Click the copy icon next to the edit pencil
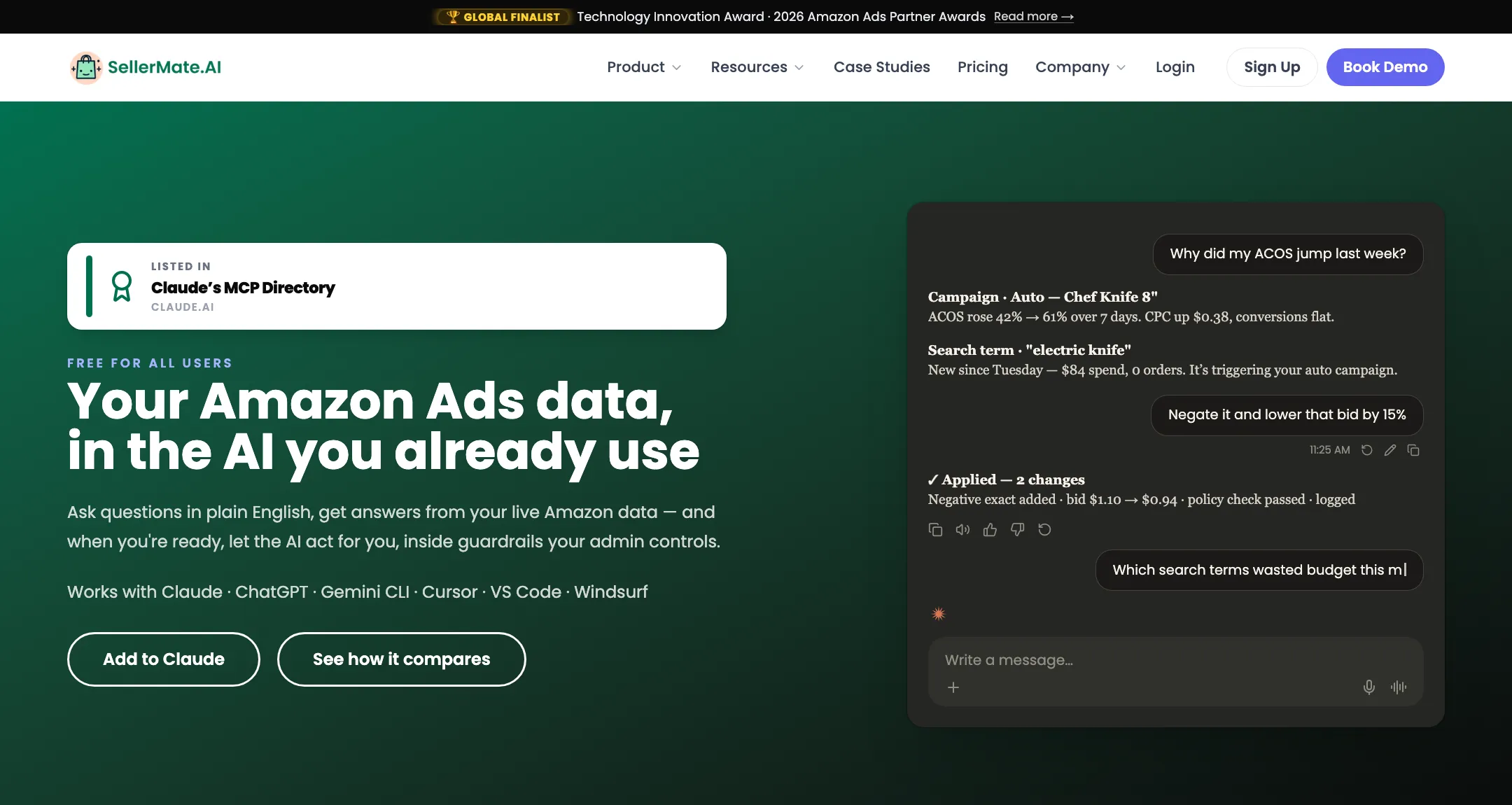Screen dimensions: 1512x805 click(1413, 450)
